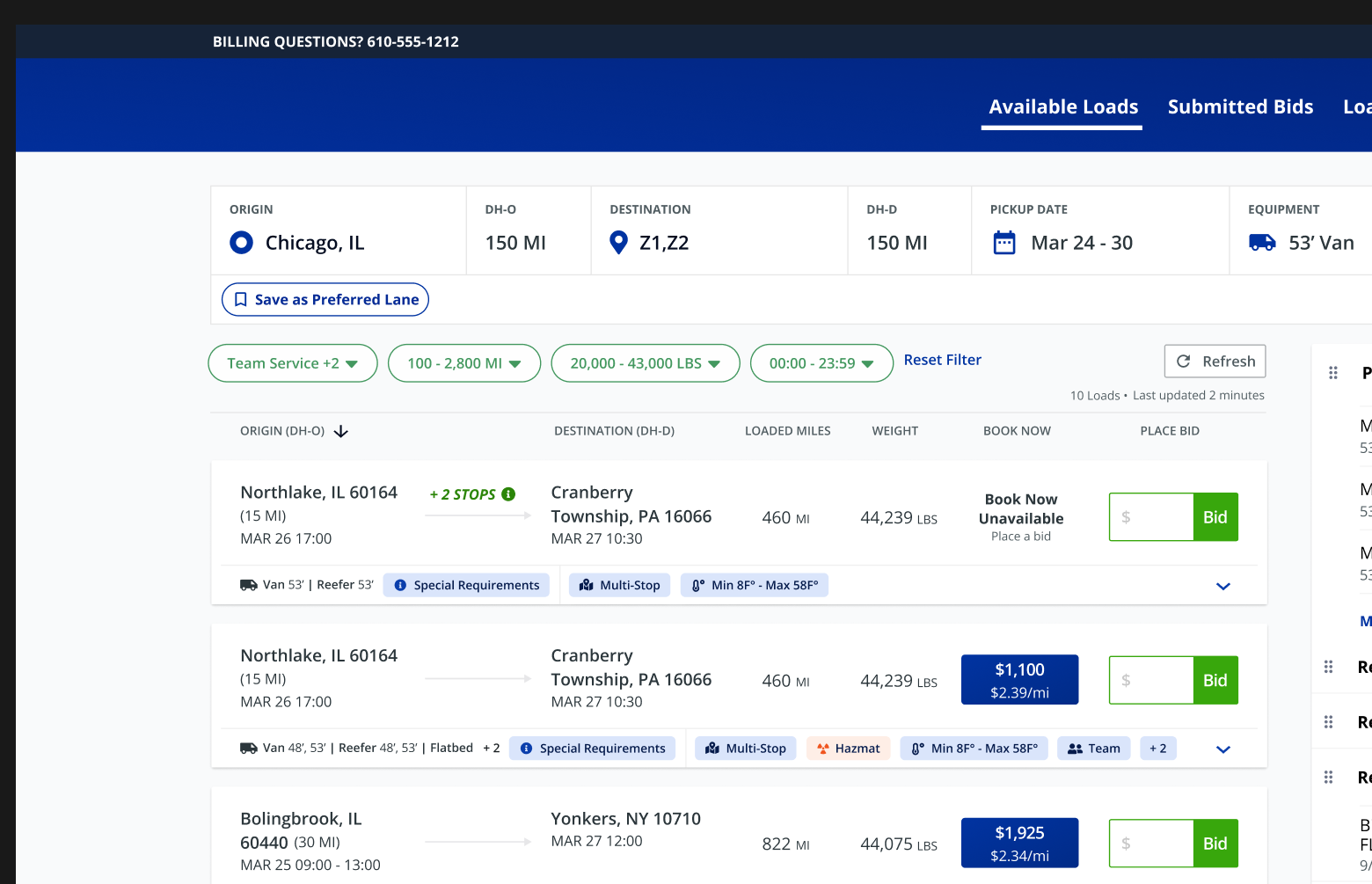
Task: Click Special Requirements badge in first load
Action: (x=466, y=585)
